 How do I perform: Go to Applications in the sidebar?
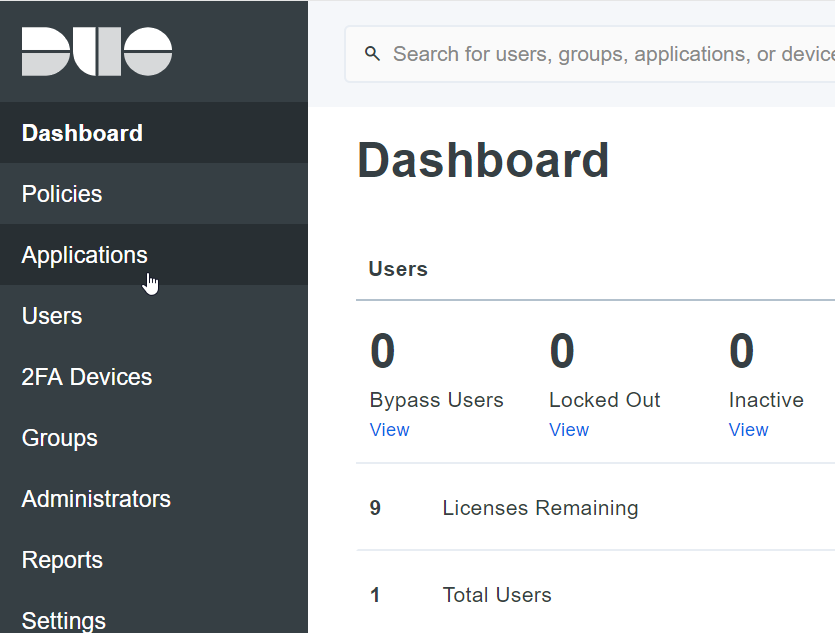[84, 255]
